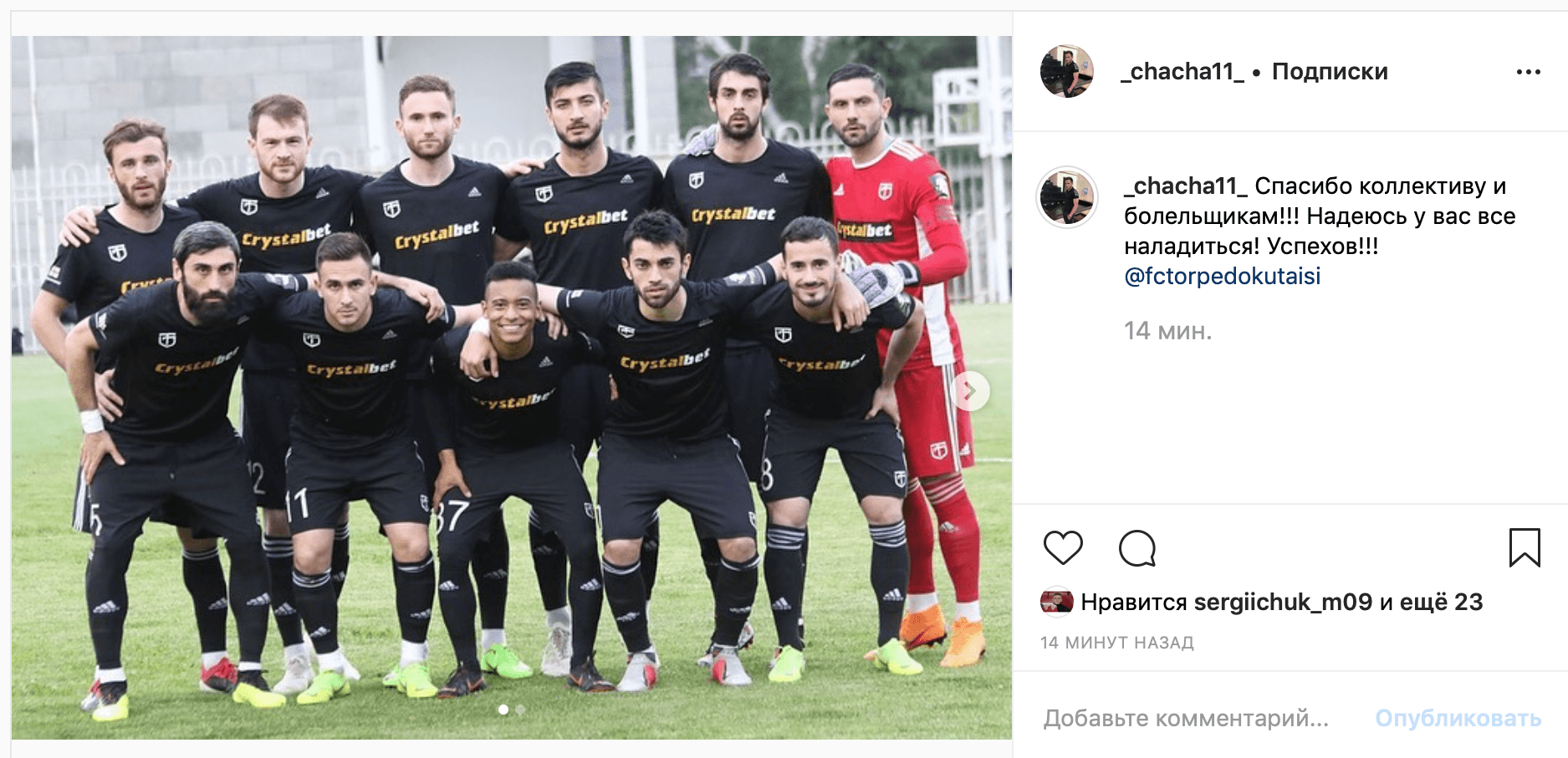This screenshot has height=758, width=1568.
Task: Select the first carousel dot indicator
Action: click(503, 710)
